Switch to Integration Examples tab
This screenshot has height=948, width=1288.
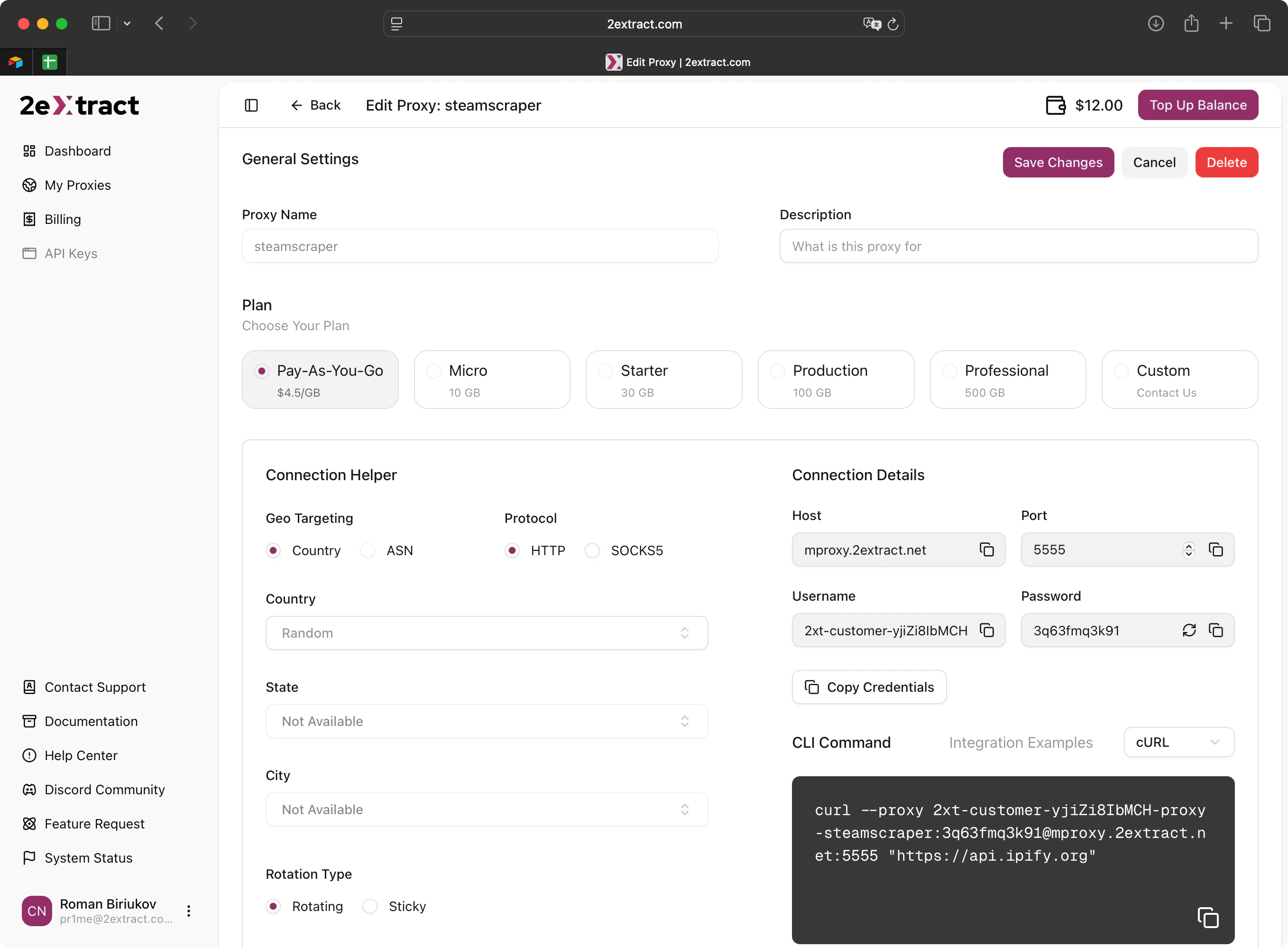coord(1020,743)
